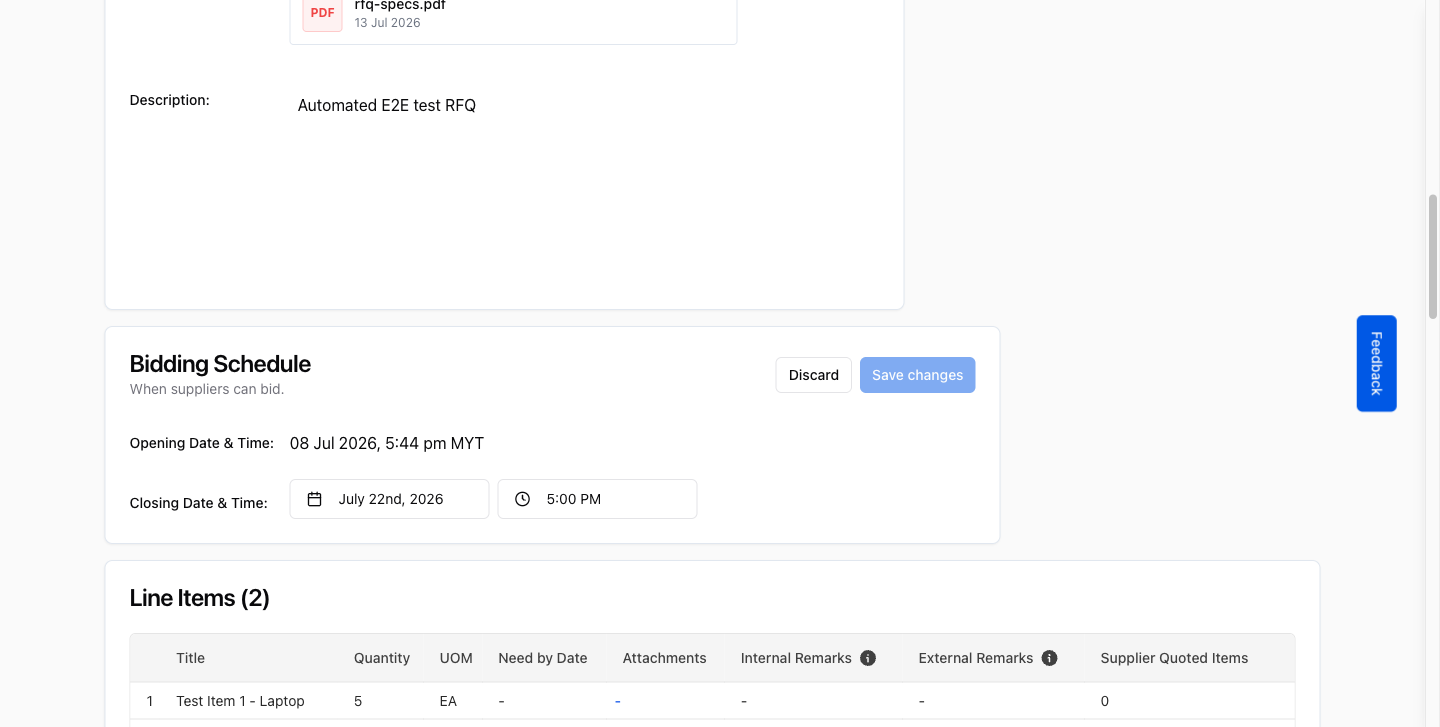
Task: Open the 5:00 PM time picker
Action: coord(597,499)
